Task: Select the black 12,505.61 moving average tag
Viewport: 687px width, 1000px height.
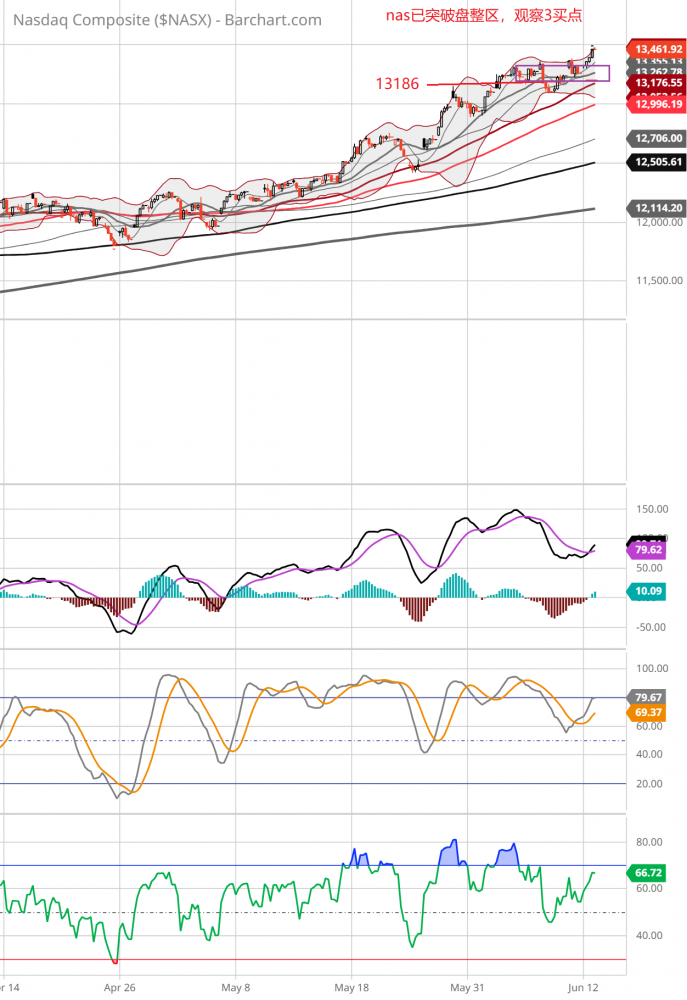Action: 656,162
